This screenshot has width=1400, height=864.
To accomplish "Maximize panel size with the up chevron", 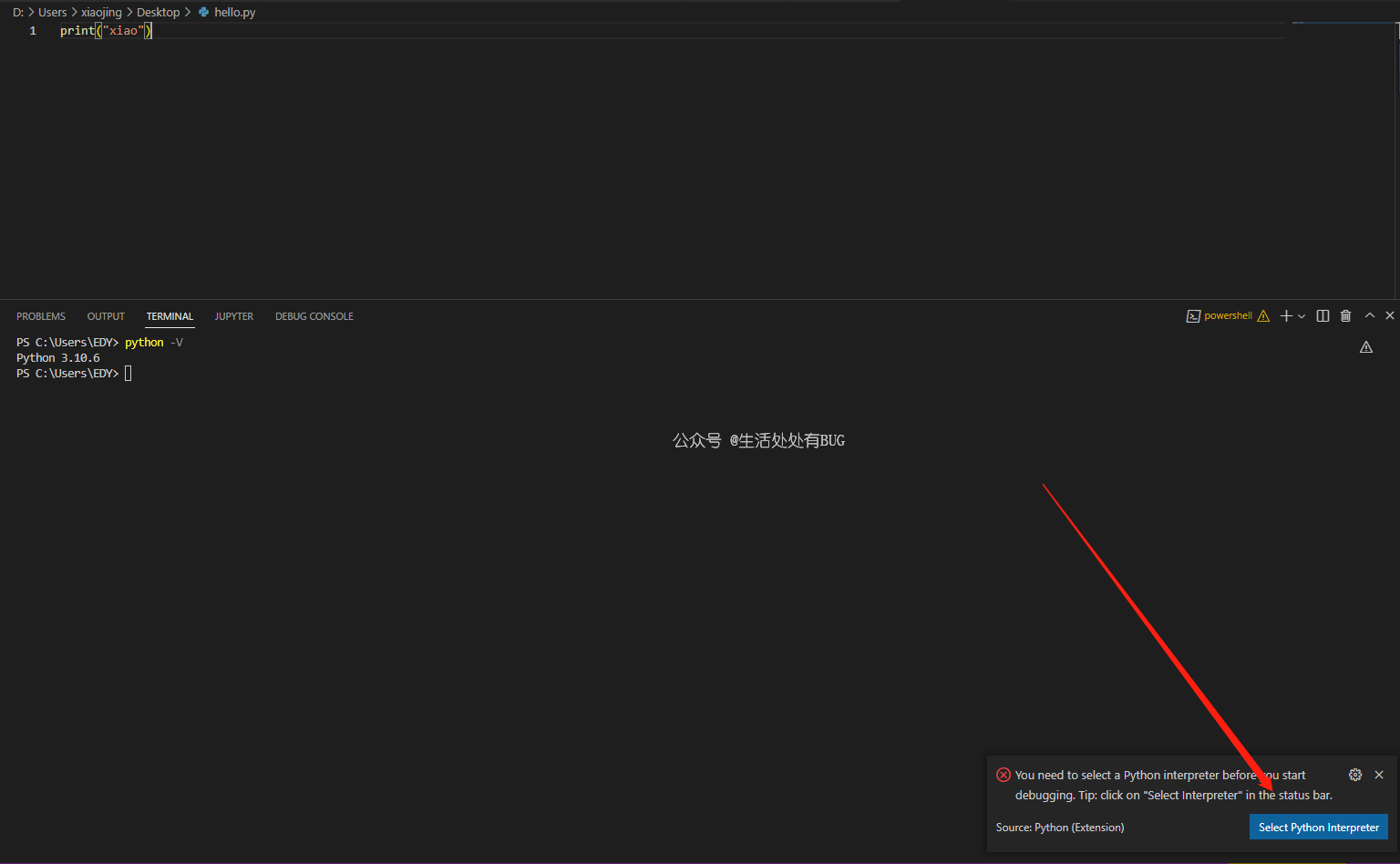I will tap(1369, 315).
